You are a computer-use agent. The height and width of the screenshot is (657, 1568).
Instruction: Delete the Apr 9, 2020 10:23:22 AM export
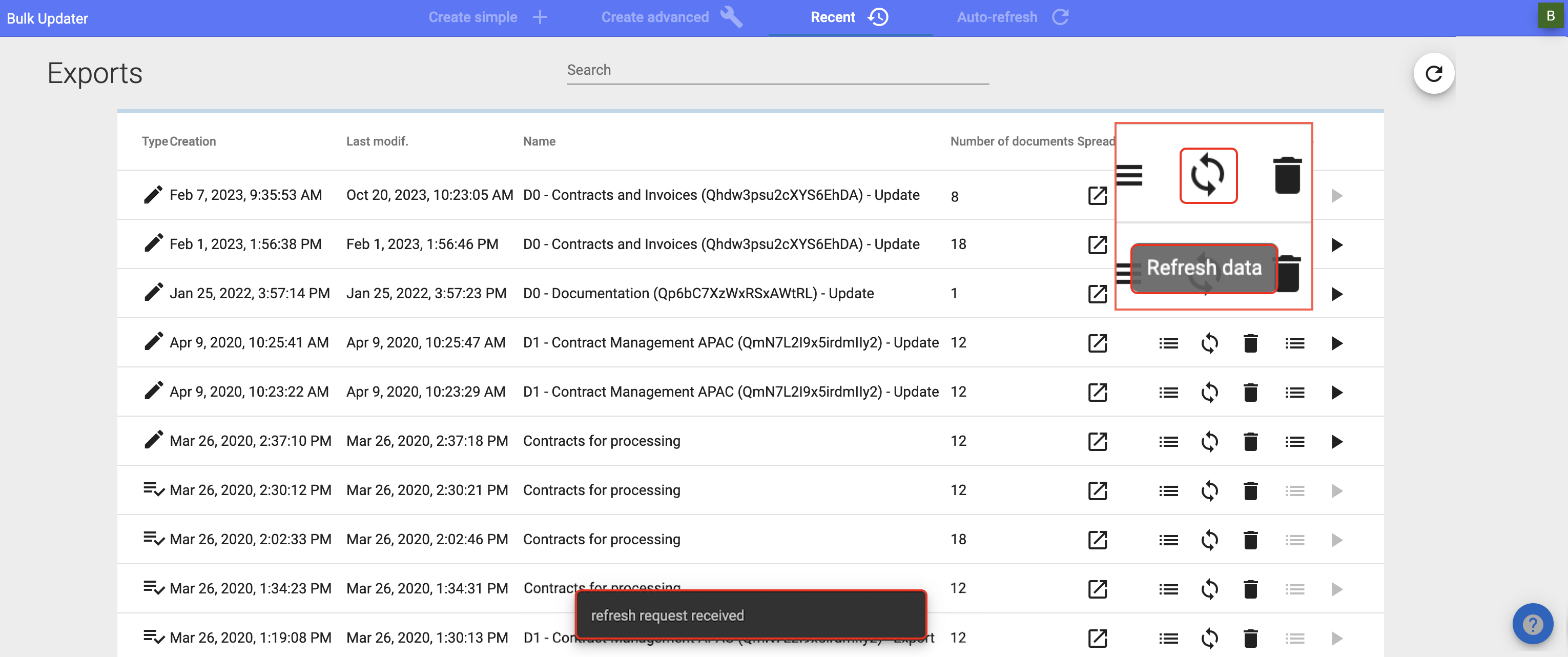(x=1250, y=393)
